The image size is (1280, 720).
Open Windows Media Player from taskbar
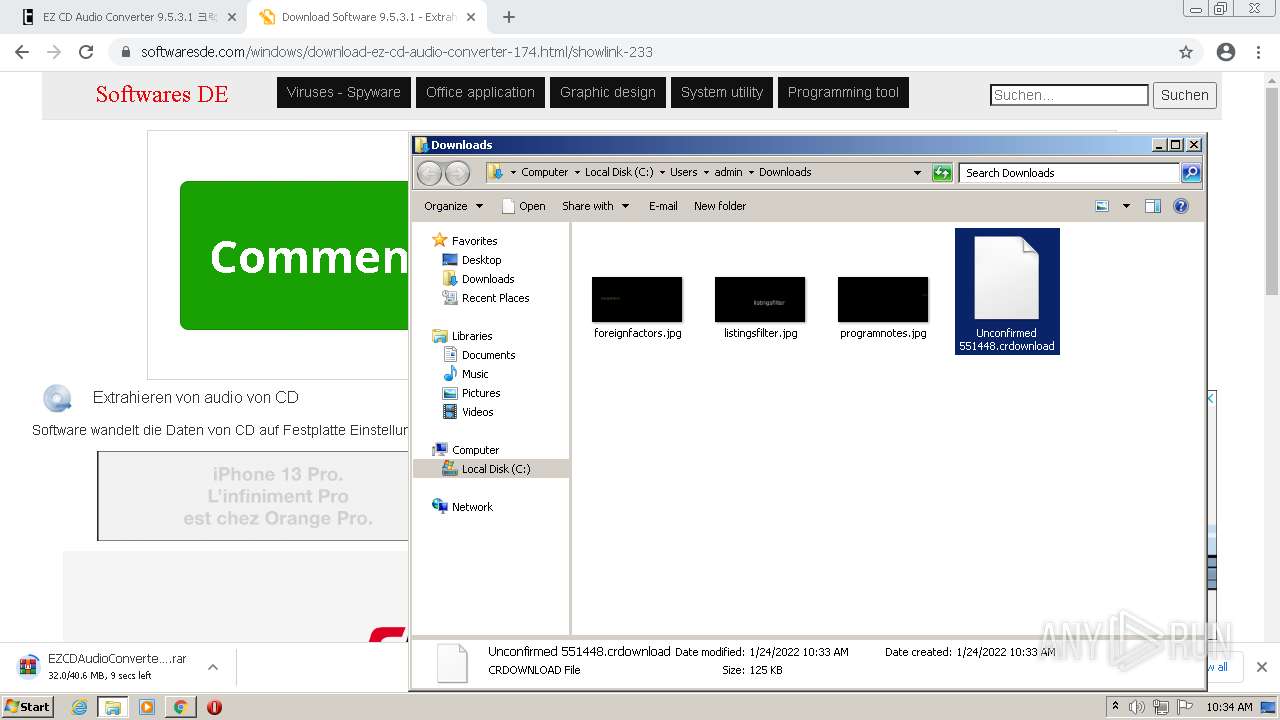(147, 707)
